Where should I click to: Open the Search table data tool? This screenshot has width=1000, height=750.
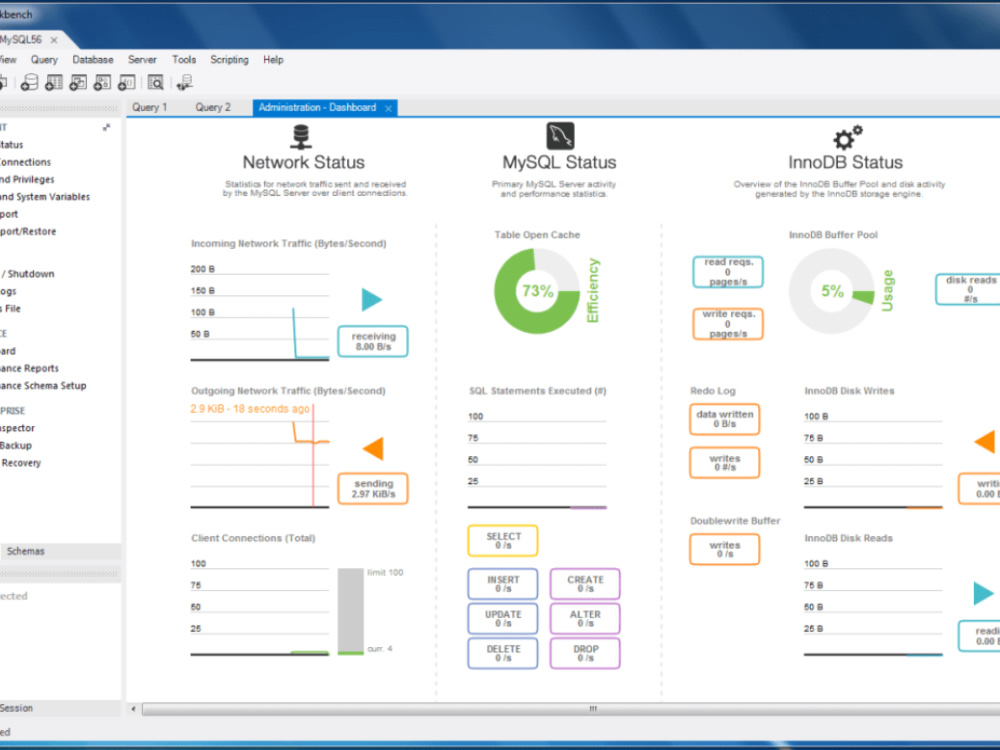coord(156,82)
